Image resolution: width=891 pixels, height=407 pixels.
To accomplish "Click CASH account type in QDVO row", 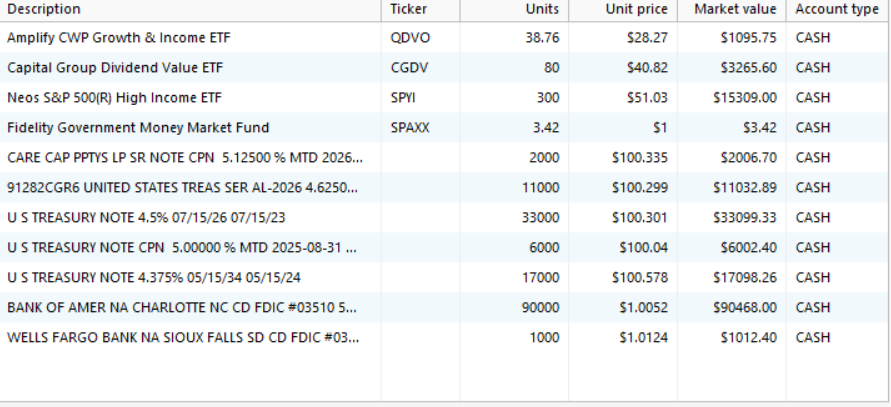I will pyautogui.click(x=813, y=38).
